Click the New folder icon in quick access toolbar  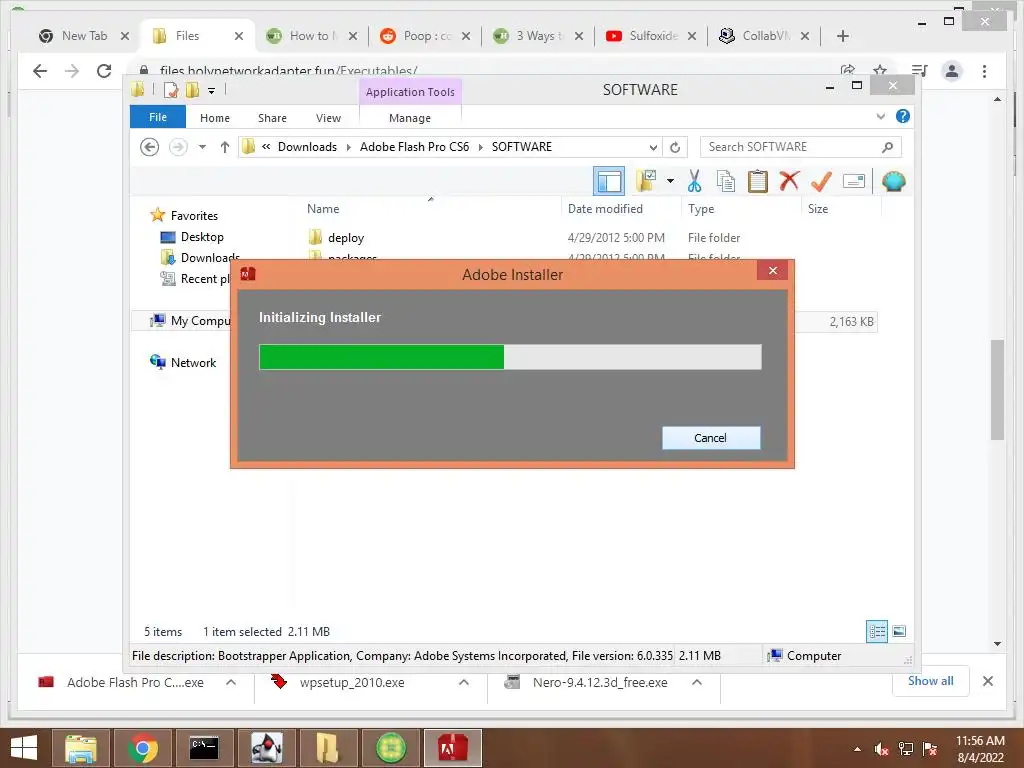tap(193, 90)
